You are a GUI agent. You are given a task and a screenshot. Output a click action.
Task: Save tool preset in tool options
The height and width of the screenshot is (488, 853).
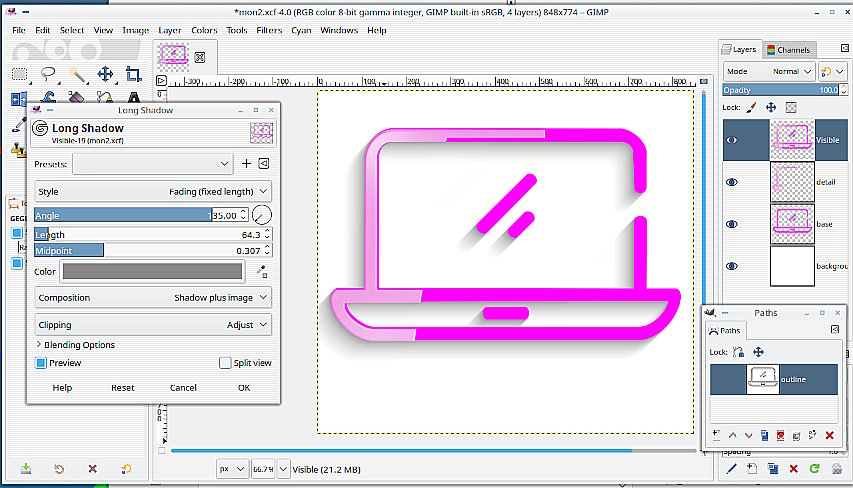[x=26, y=468]
